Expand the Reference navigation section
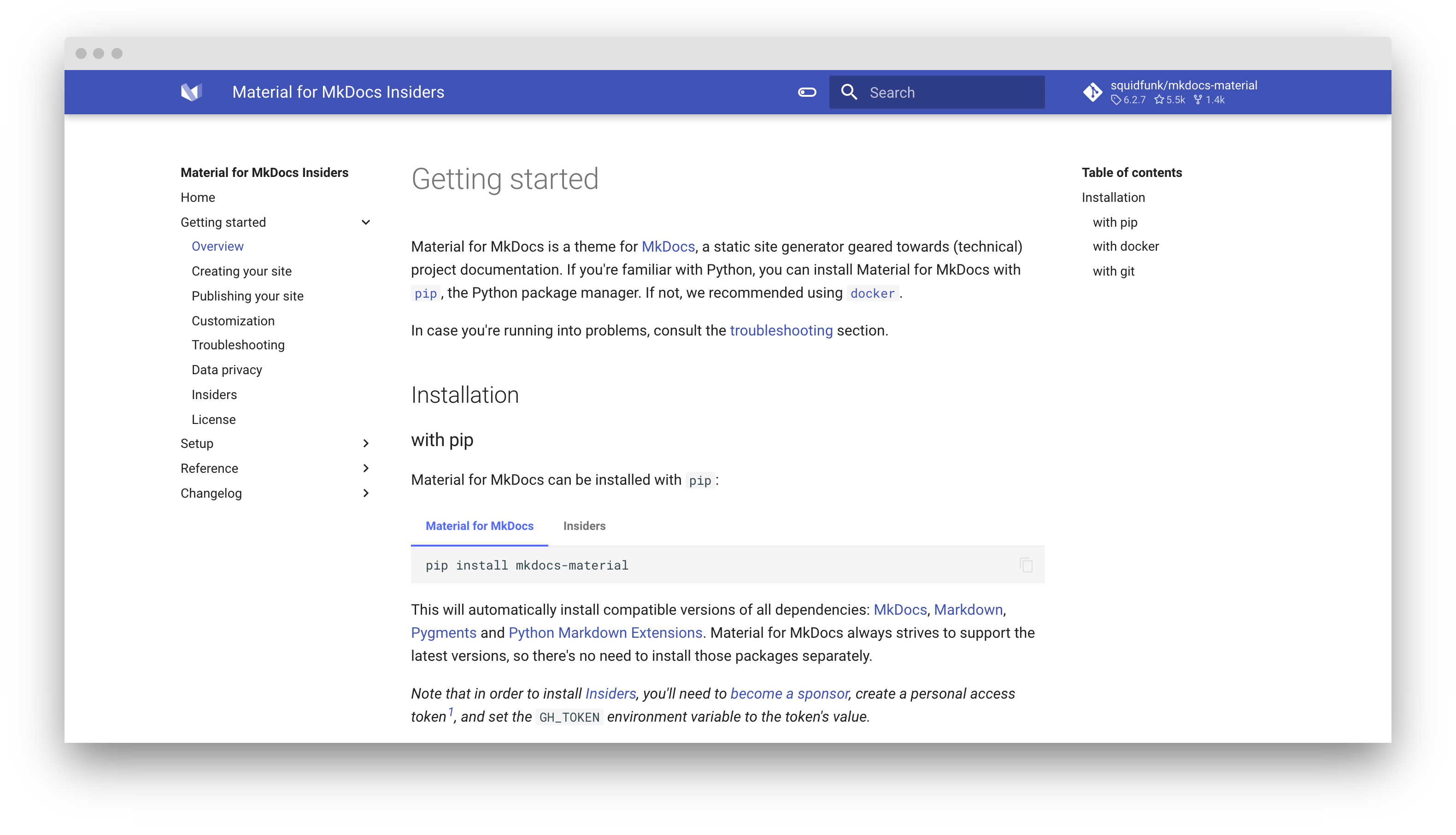Viewport: 1456px width, 835px height. click(x=366, y=469)
